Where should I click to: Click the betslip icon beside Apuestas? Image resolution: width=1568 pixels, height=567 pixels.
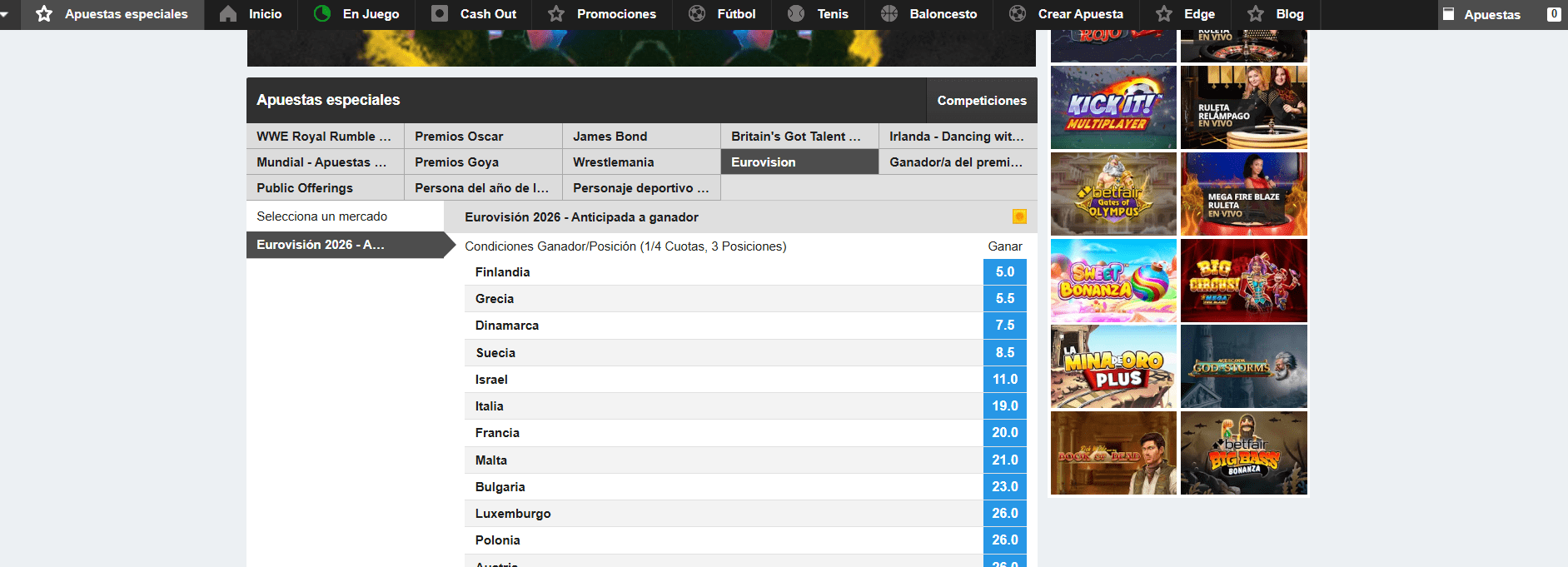tap(1448, 14)
